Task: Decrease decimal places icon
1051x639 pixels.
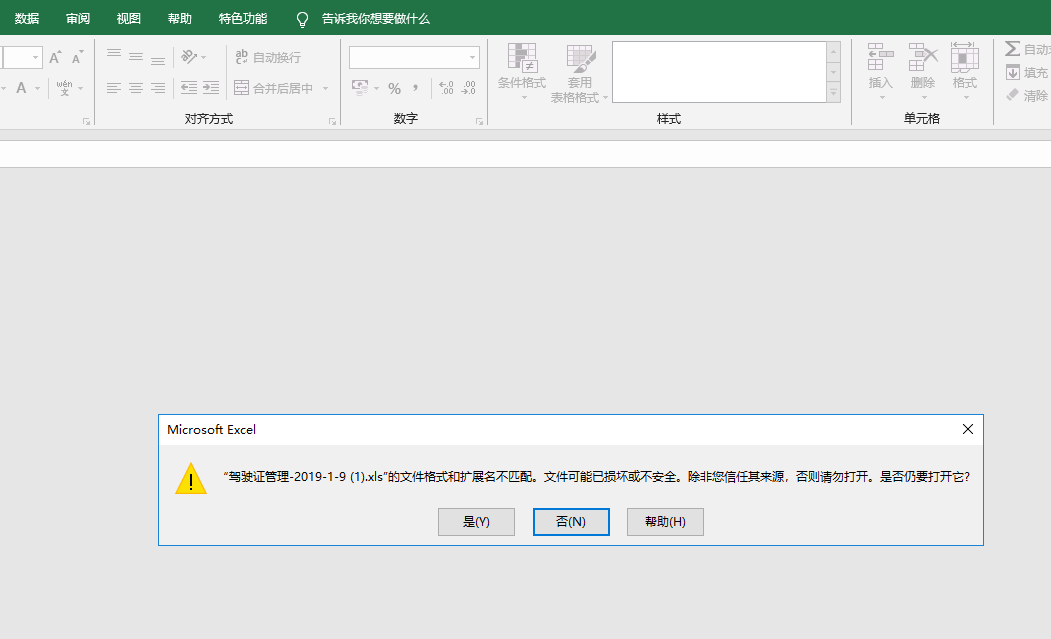Action: coord(469,88)
